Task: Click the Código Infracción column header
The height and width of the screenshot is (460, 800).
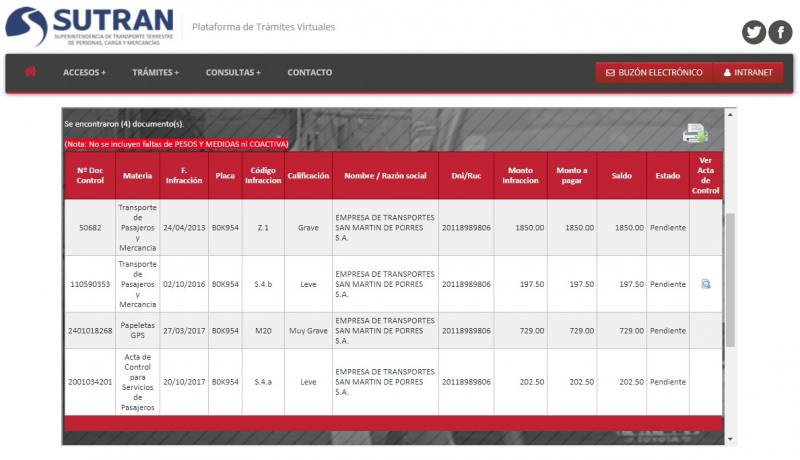Action: 263,175
